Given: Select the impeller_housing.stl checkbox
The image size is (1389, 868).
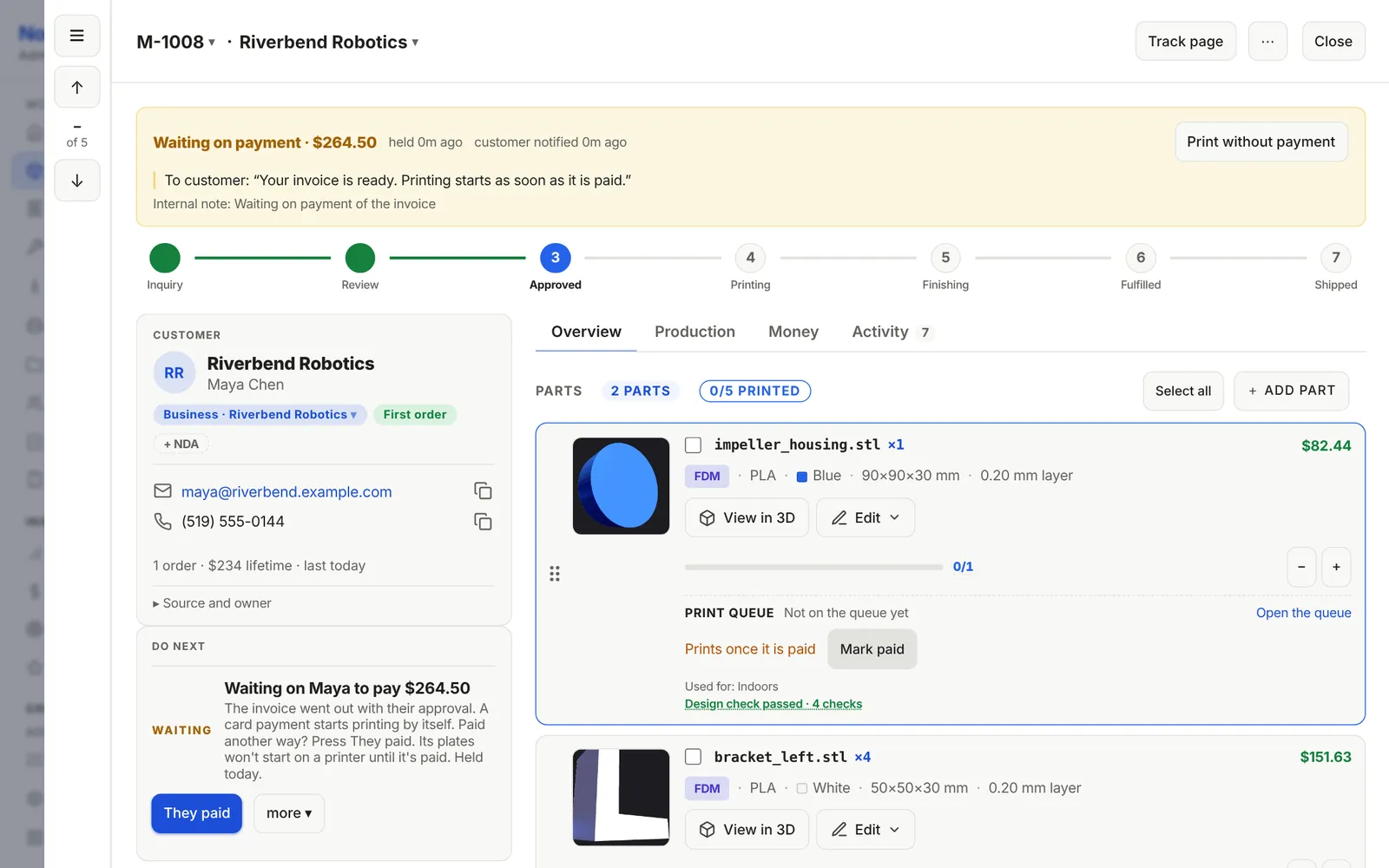Looking at the screenshot, I should click(x=694, y=445).
